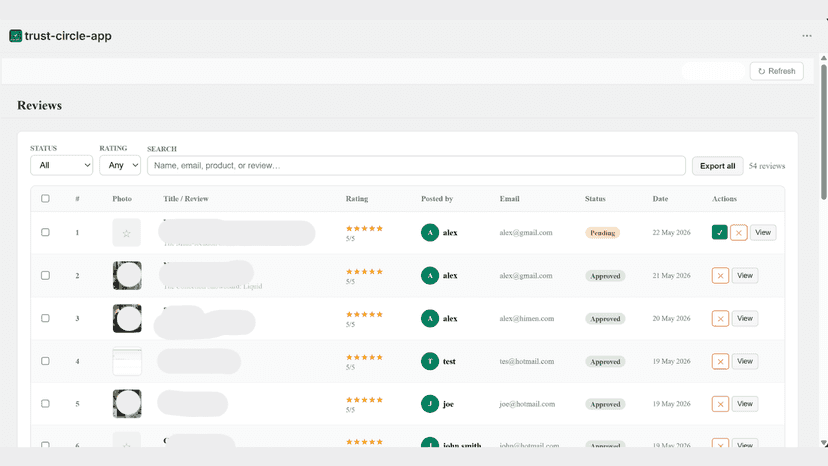The height and width of the screenshot is (466, 828).
Task: View the review posted by joe
Action: pyautogui.click(x=745, y=404)
